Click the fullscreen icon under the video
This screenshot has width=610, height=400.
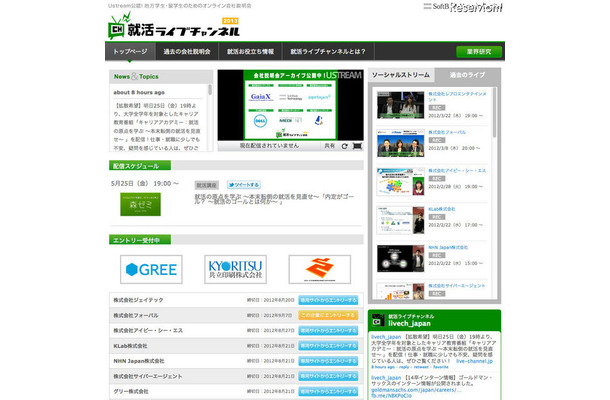click(357, 146)
